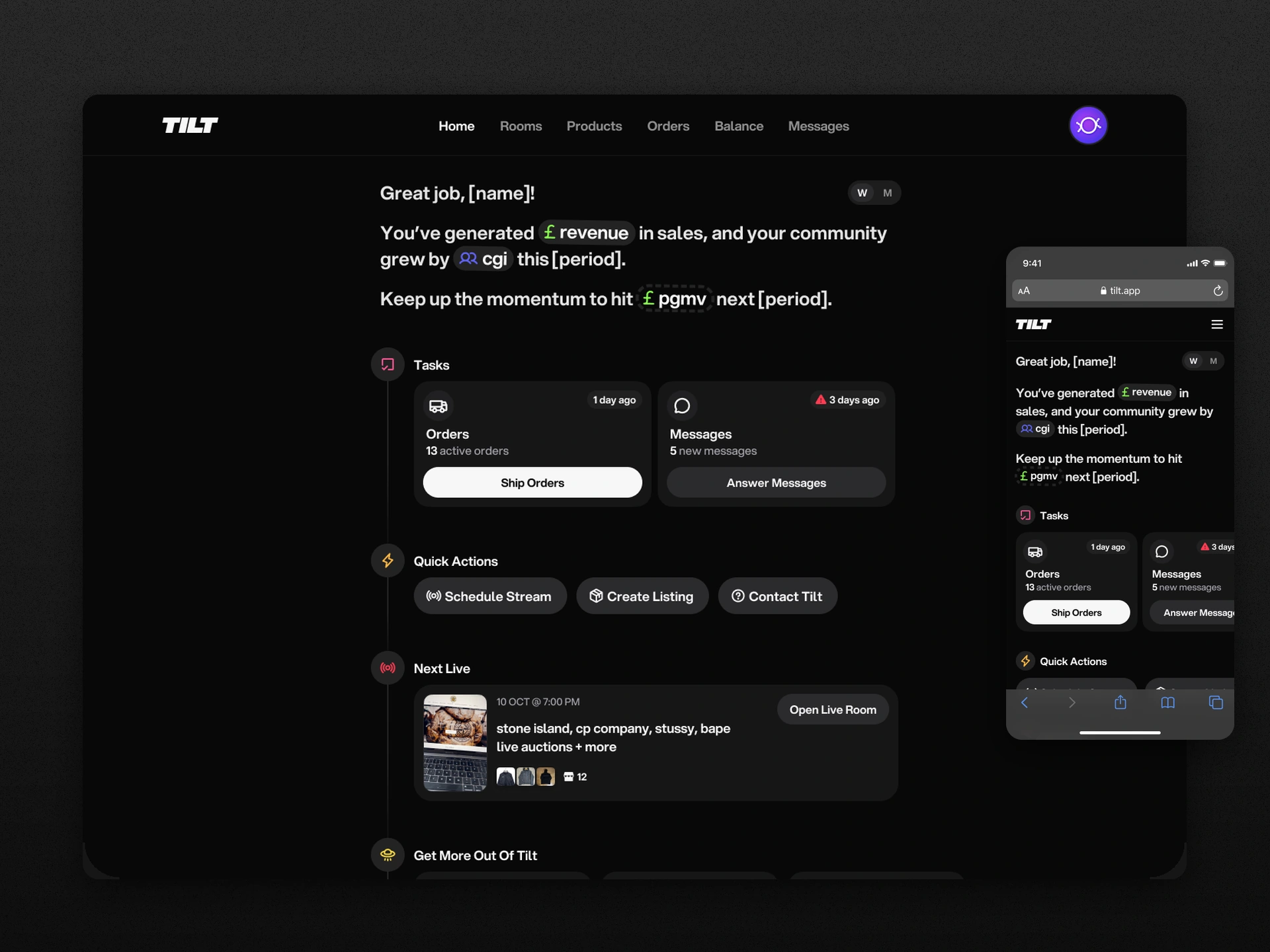
Task: Open the Next Live stream thumbnail
Action: coord(455,742)
